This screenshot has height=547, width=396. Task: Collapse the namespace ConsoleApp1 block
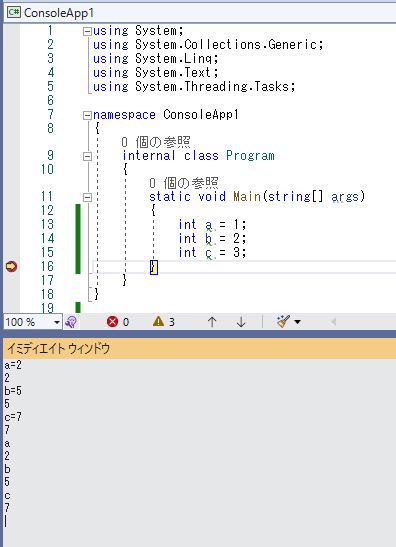click(87, 115)
